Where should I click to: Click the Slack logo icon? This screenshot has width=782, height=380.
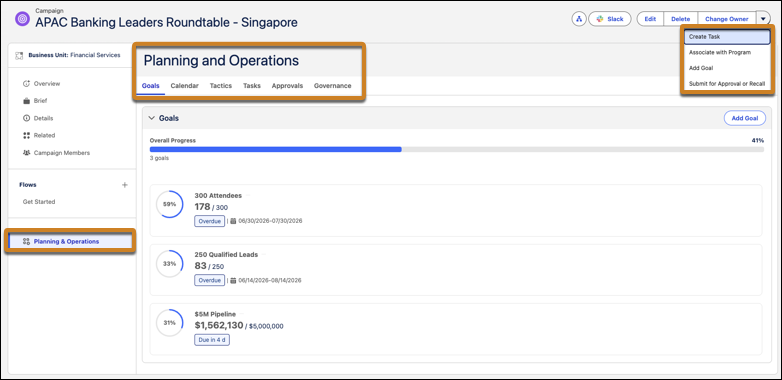600,19
